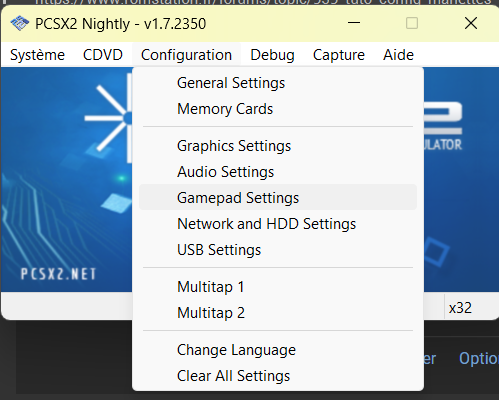Open Memory Cards settings
This screenshot has height=400, width=499.
(x=278, y=109)
